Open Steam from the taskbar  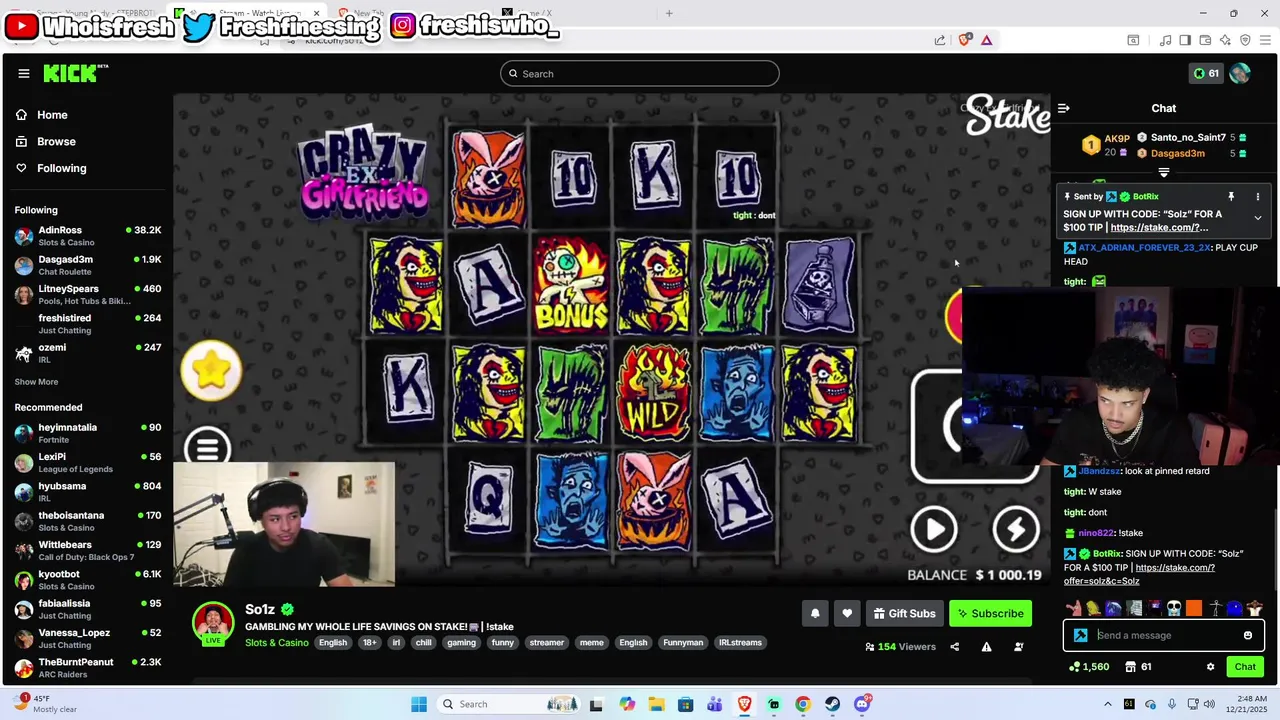832,704
